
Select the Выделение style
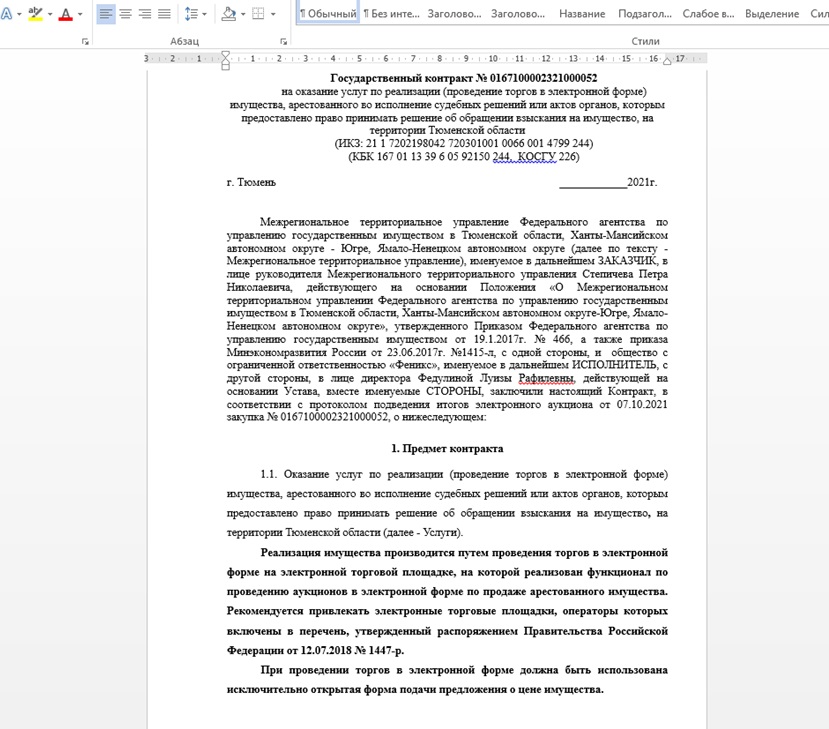coord(772,14)
